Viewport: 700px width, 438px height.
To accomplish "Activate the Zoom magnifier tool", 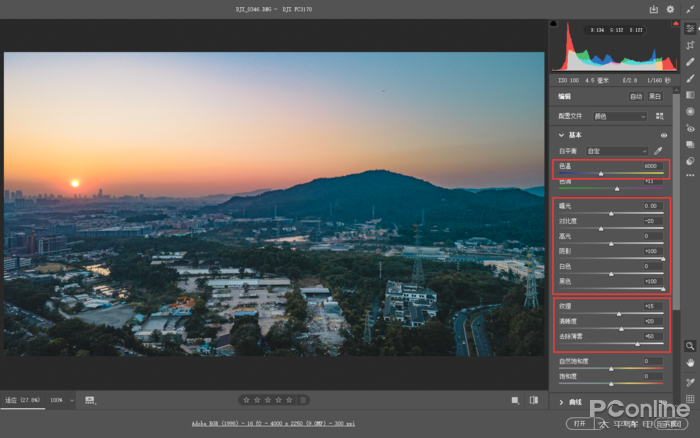I will pyautogui.click(x=690, y=345).
